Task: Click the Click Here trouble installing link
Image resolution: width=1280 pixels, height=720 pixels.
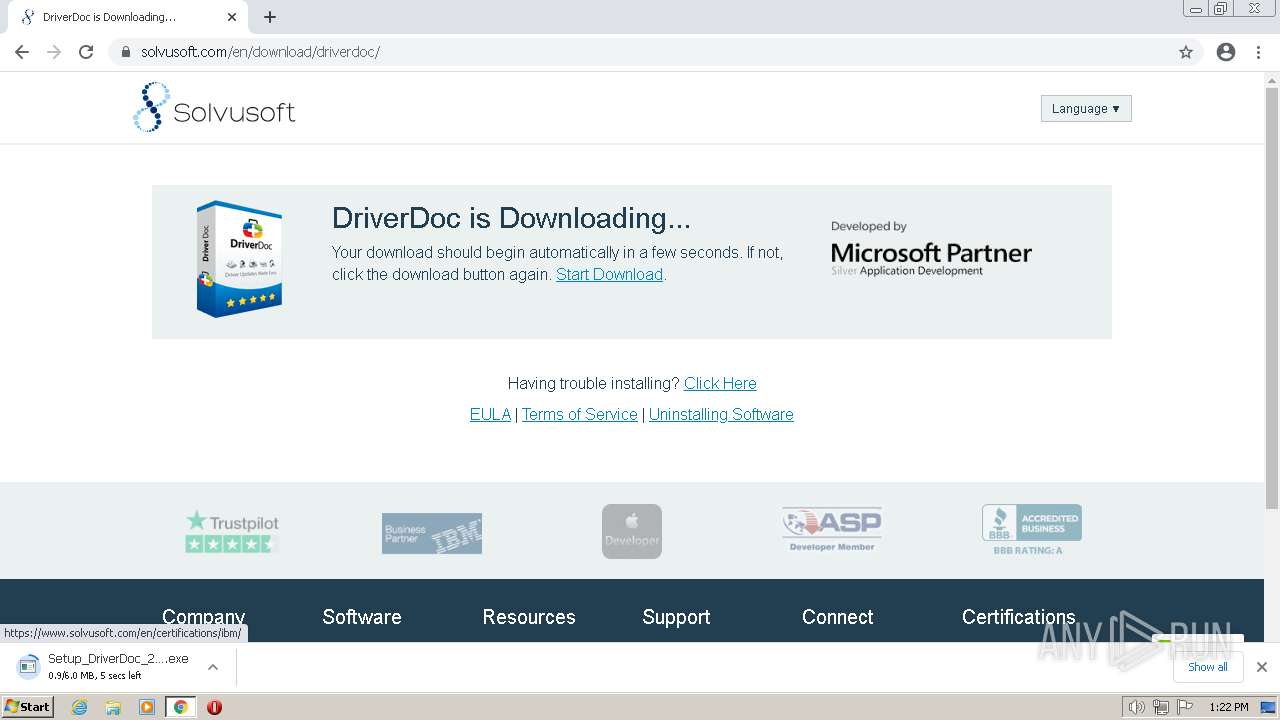Action: [x=720, y=383]
